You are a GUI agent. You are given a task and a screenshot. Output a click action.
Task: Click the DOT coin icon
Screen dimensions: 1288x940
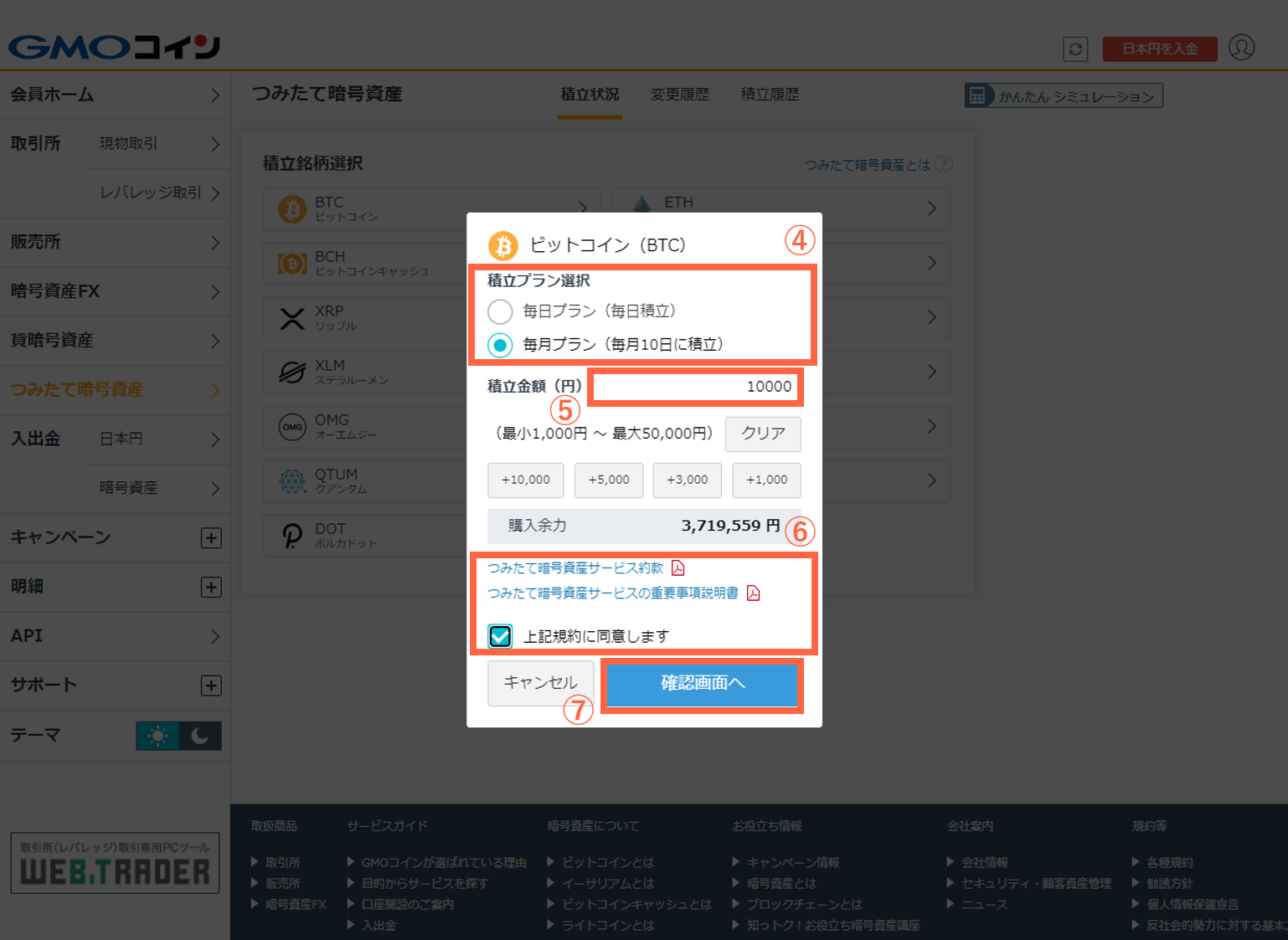pyautogui.click(x=292, y=536)
